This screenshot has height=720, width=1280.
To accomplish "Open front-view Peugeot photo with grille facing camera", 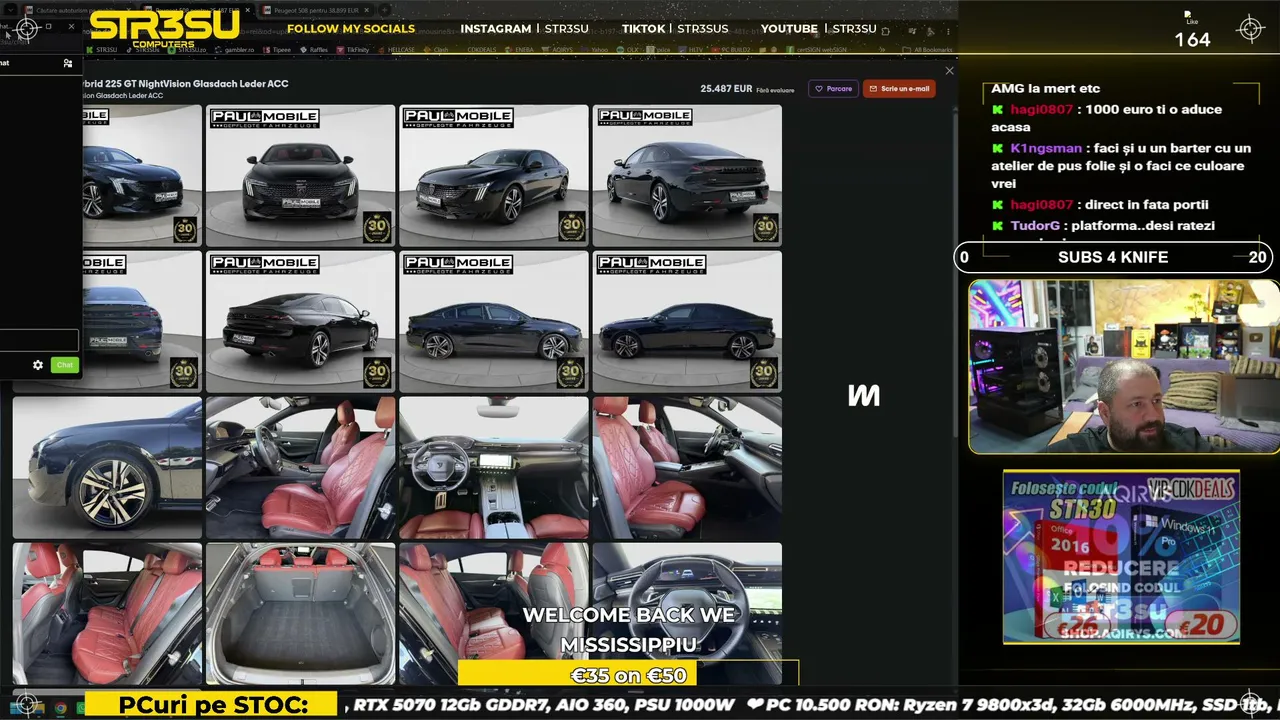I will (x=301, y=176).
